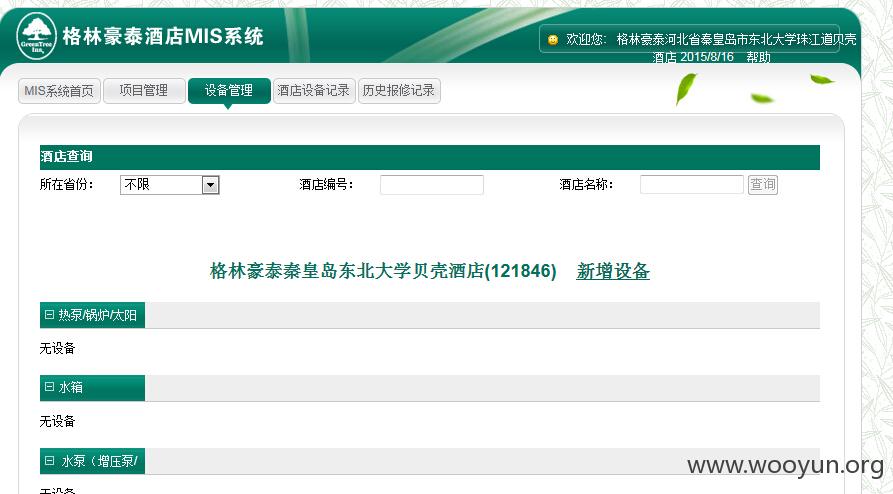Click the welcome text 格林豪泰河北省秦皇岛市东北大学珠江道贝壳
The image size is (893, 494).
pyautogui.click(x=736, y=39)
